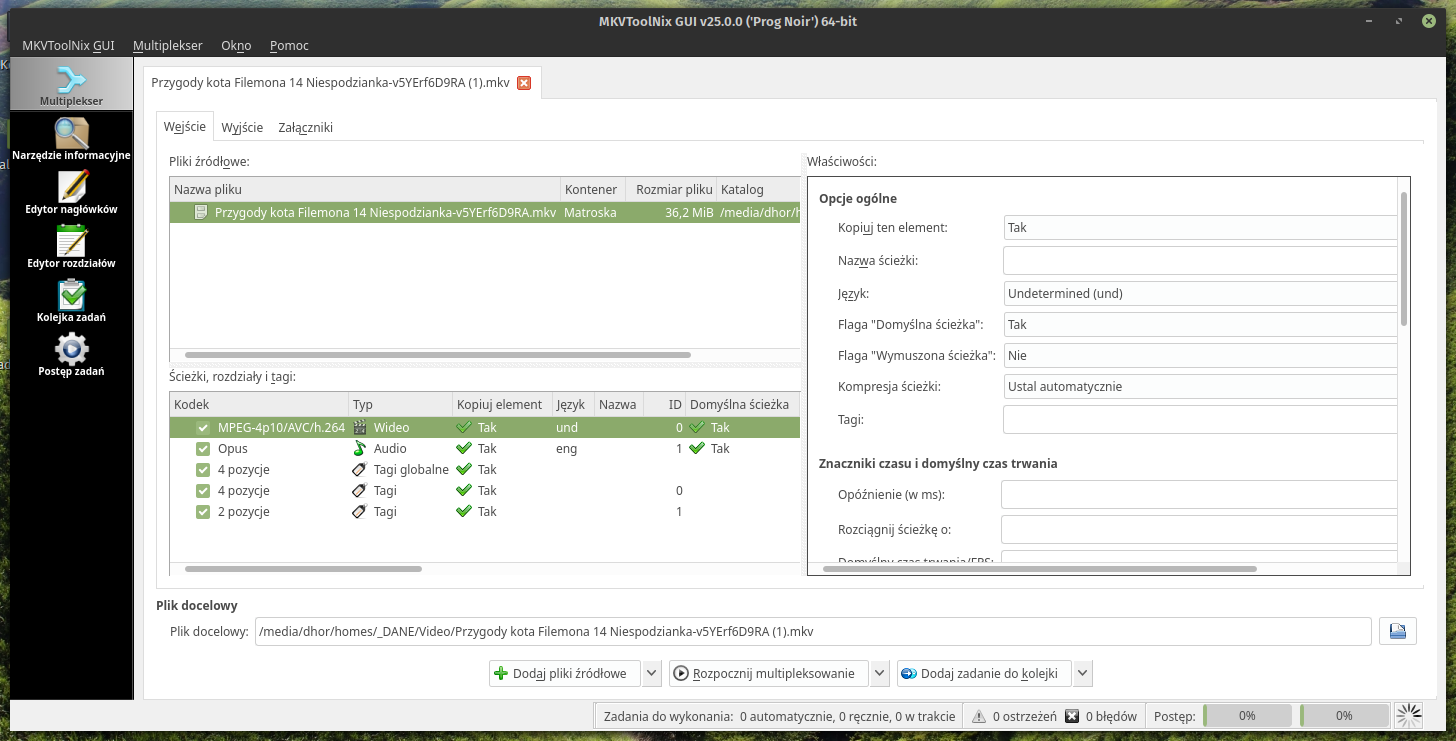Open the Flaga Wymuszona ścieżka dropdown
This screenshot has width=1456, height=741.
click(1200, 355)
